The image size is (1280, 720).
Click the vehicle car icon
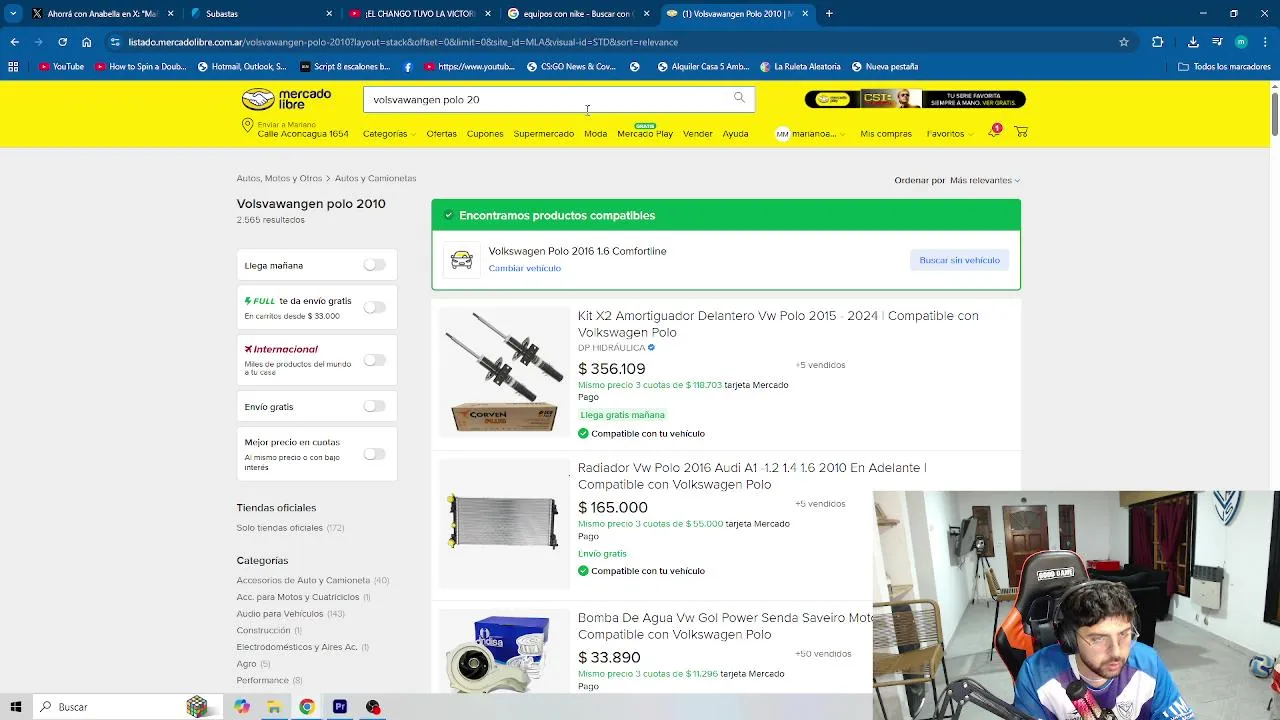(x=461, y=260)
